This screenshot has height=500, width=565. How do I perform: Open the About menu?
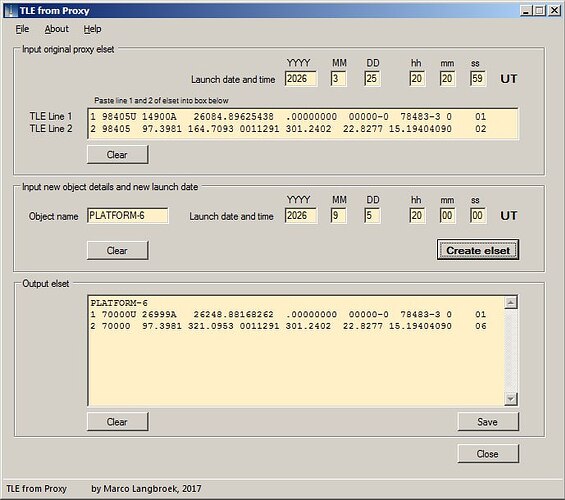tap(57, 29)
